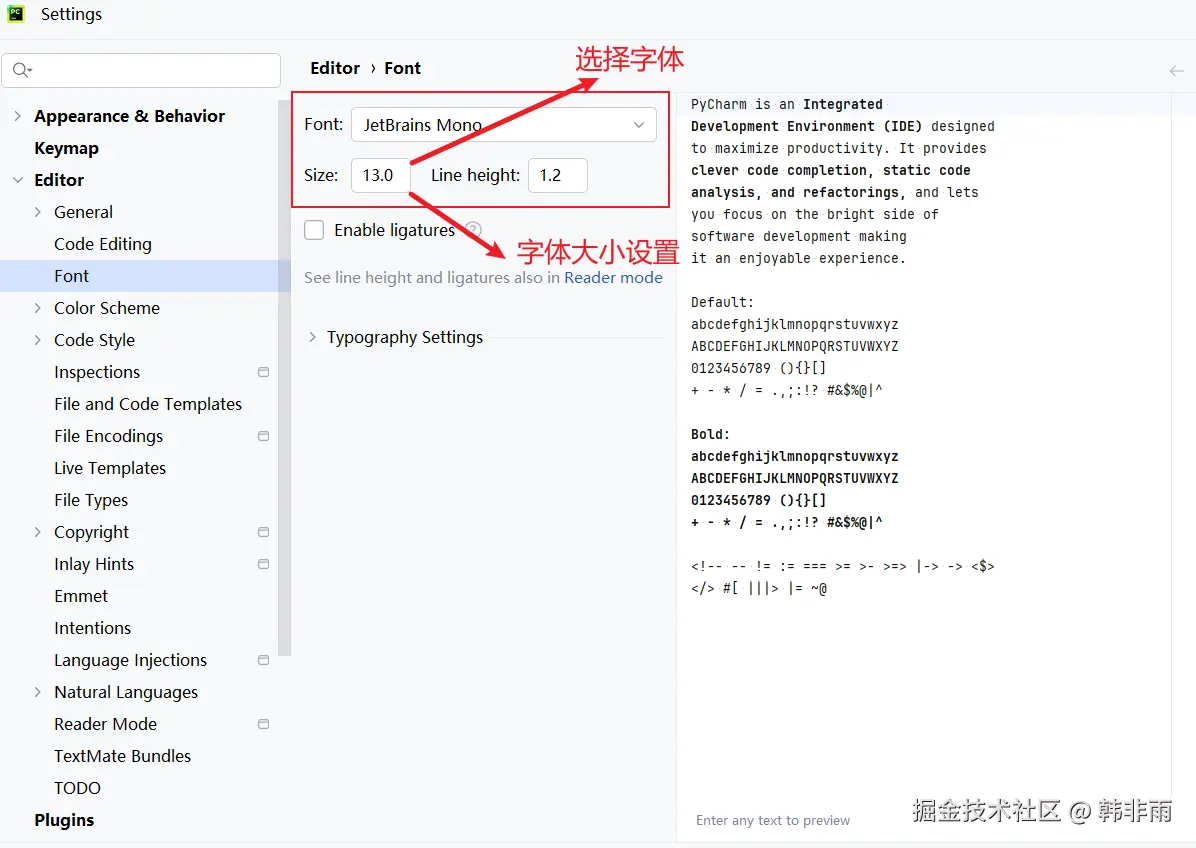This screenshot has height=848, width=1196.
Task: Open Reader Mode settings
Action: [x=105, y=724]
